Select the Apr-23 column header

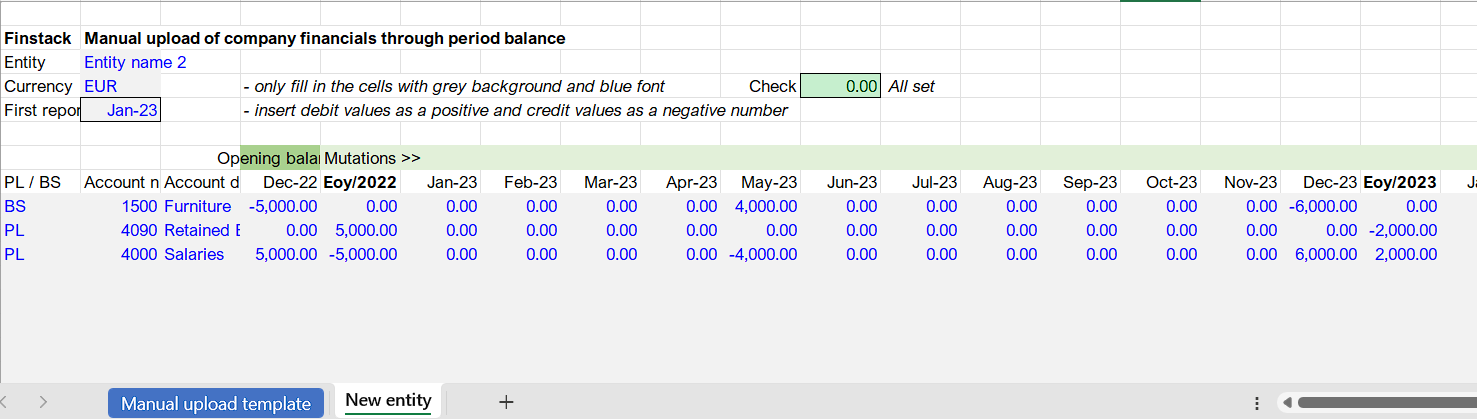(680, 182)
